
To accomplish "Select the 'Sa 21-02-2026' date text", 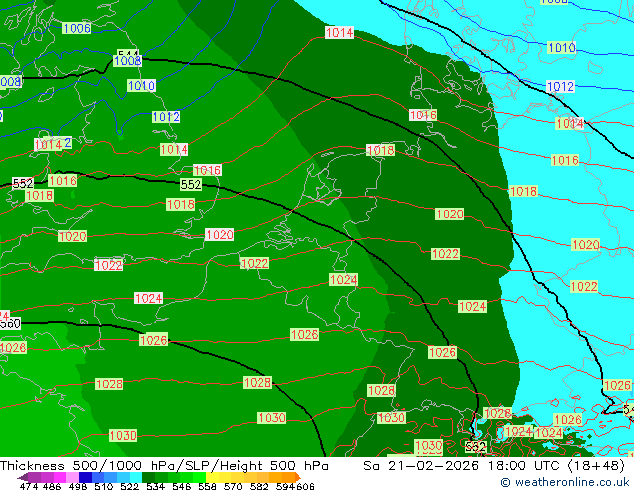I will click(421, 466).
